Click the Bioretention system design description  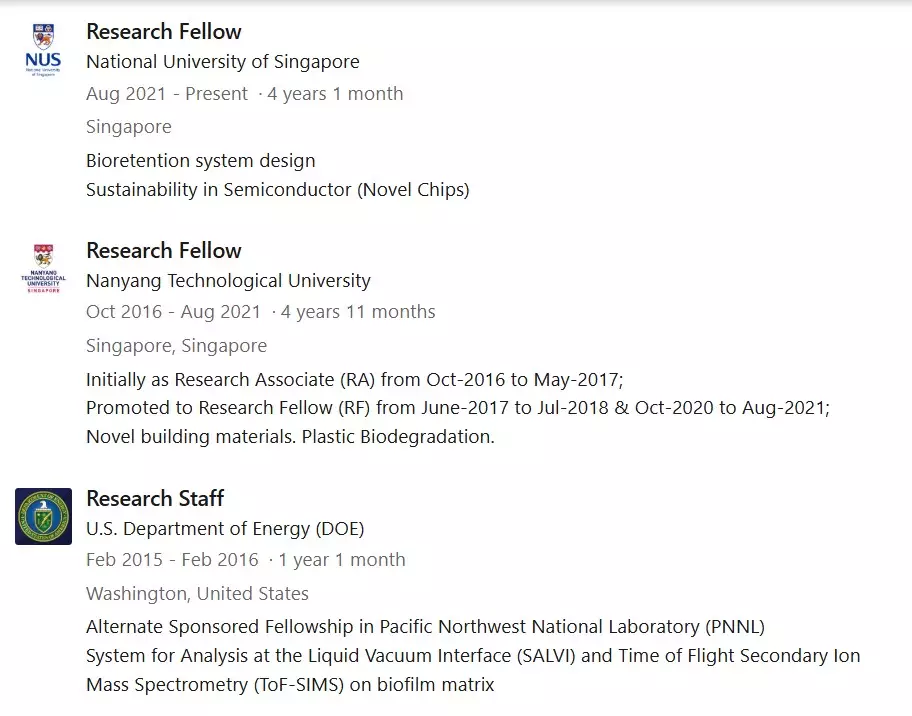[x=200, y=161]
